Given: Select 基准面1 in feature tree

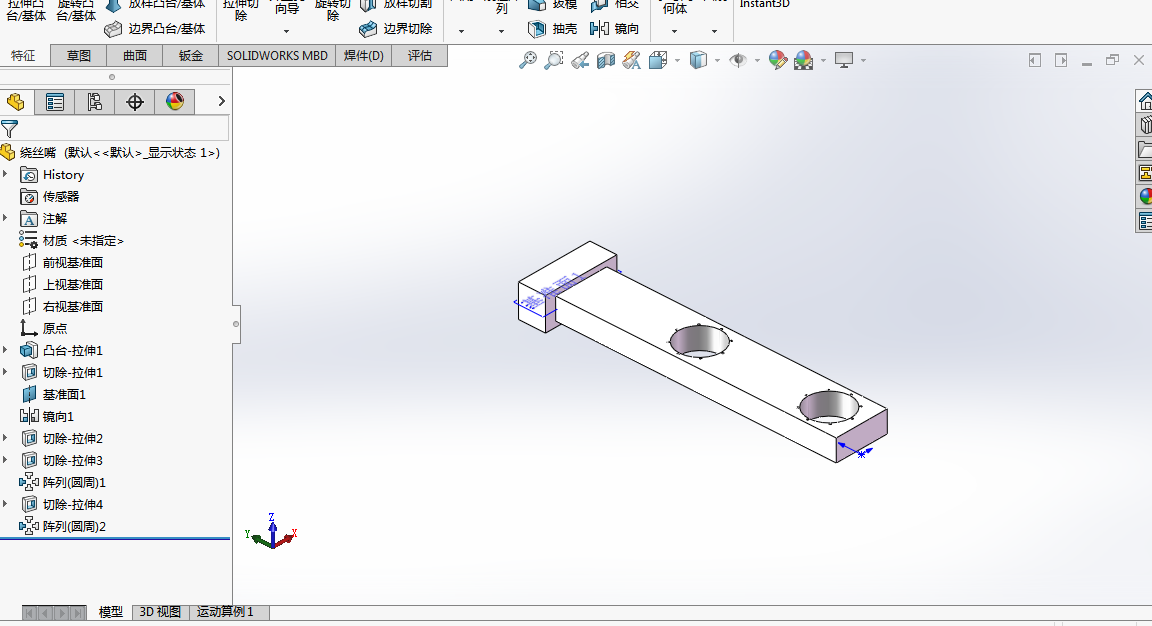Looking at the screenshot, I should [53, 395].
